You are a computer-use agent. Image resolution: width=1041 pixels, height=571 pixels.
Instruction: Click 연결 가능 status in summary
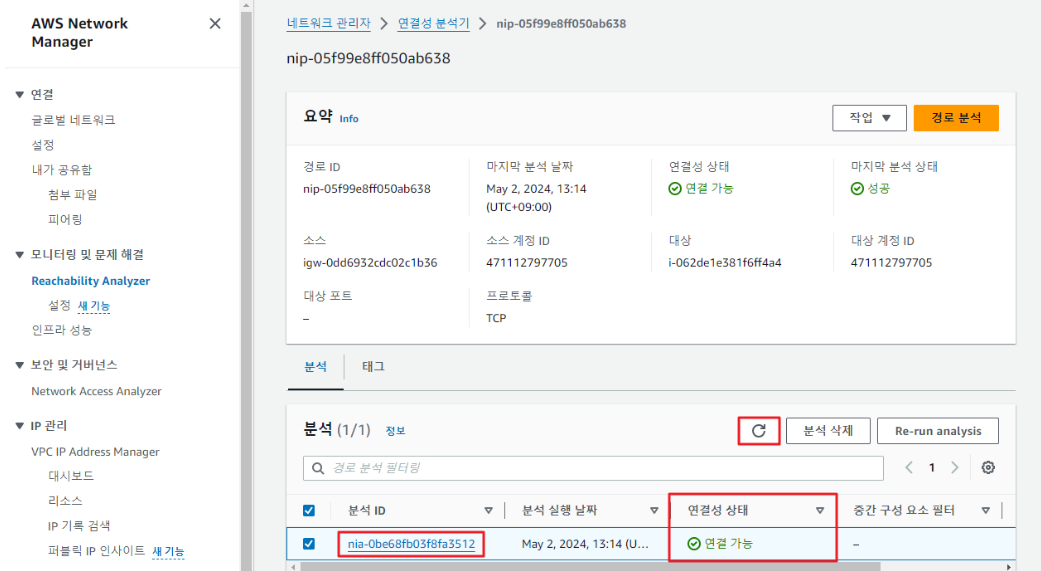coord(701,189)
